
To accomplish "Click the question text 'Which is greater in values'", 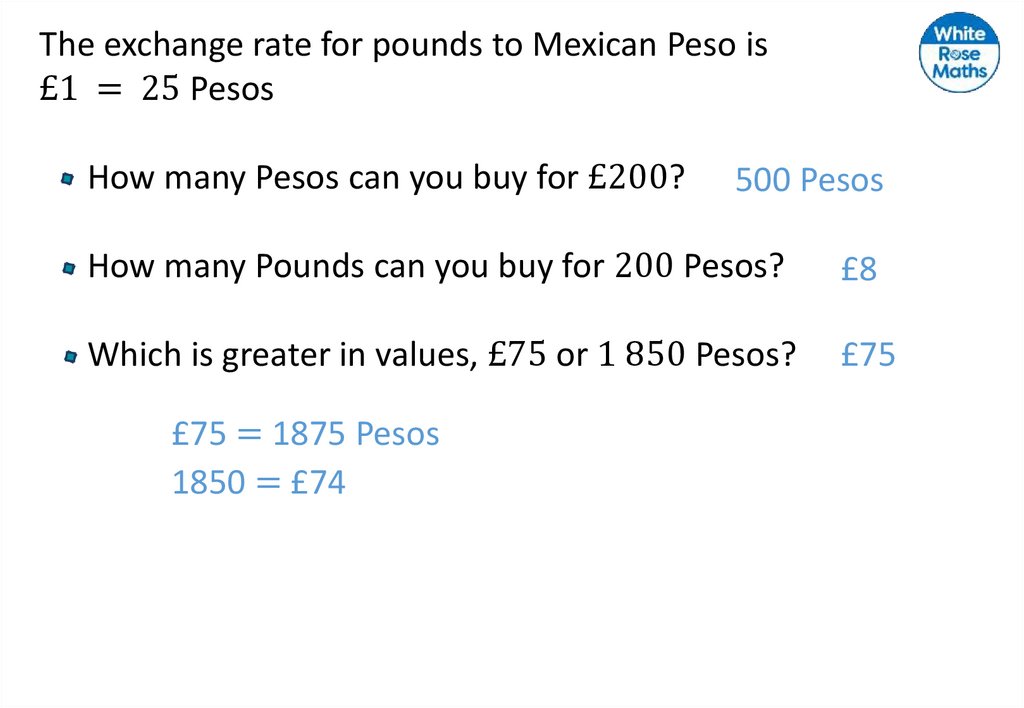I will point(441,354).
